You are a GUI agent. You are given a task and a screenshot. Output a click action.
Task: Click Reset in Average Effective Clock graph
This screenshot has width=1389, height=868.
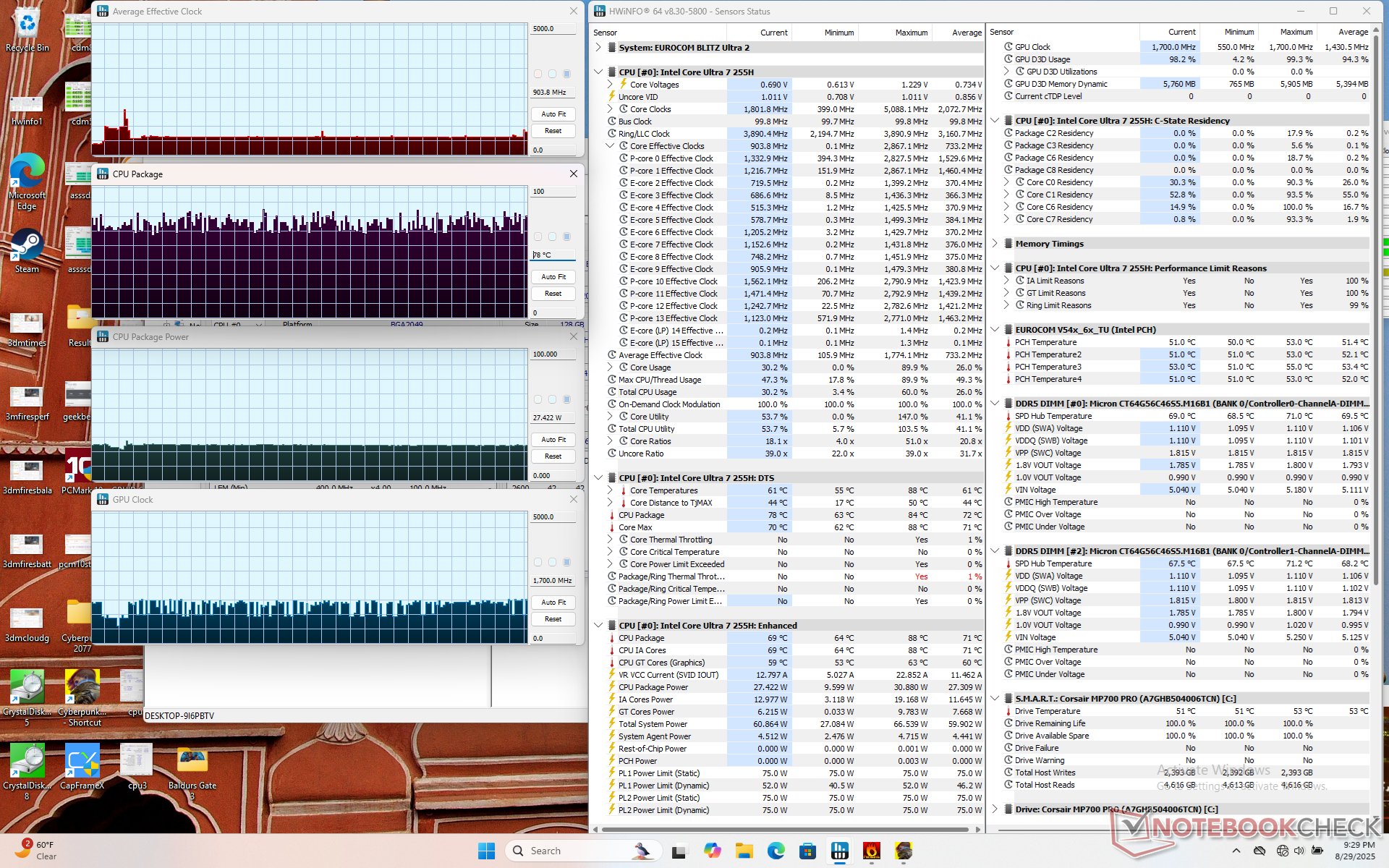[553, 131]
